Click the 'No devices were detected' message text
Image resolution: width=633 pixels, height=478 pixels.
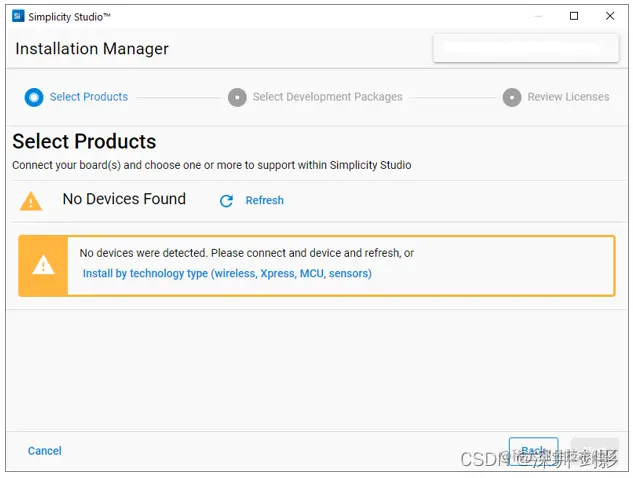click(x=247, y=253)
